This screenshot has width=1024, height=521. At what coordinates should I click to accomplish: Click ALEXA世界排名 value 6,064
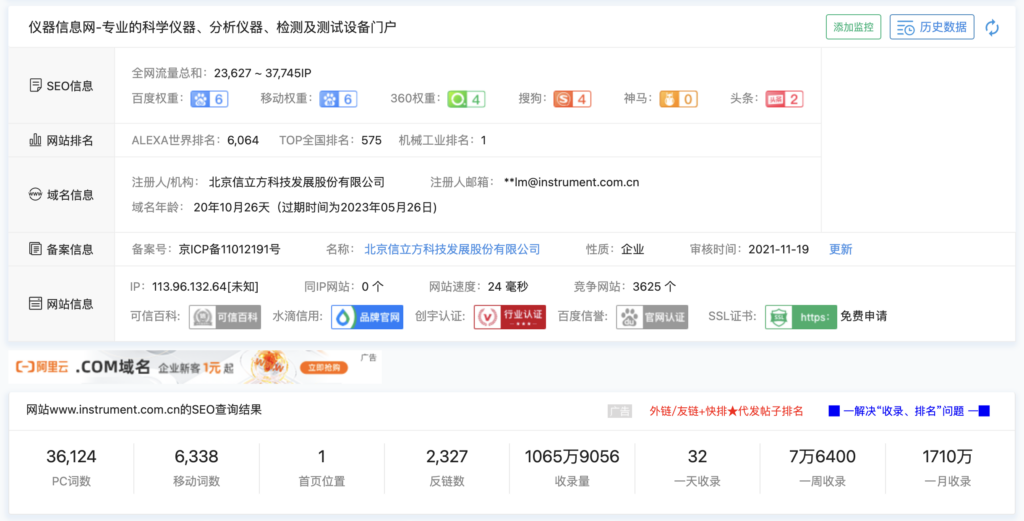pyautogui.click(x=243, y=140)
